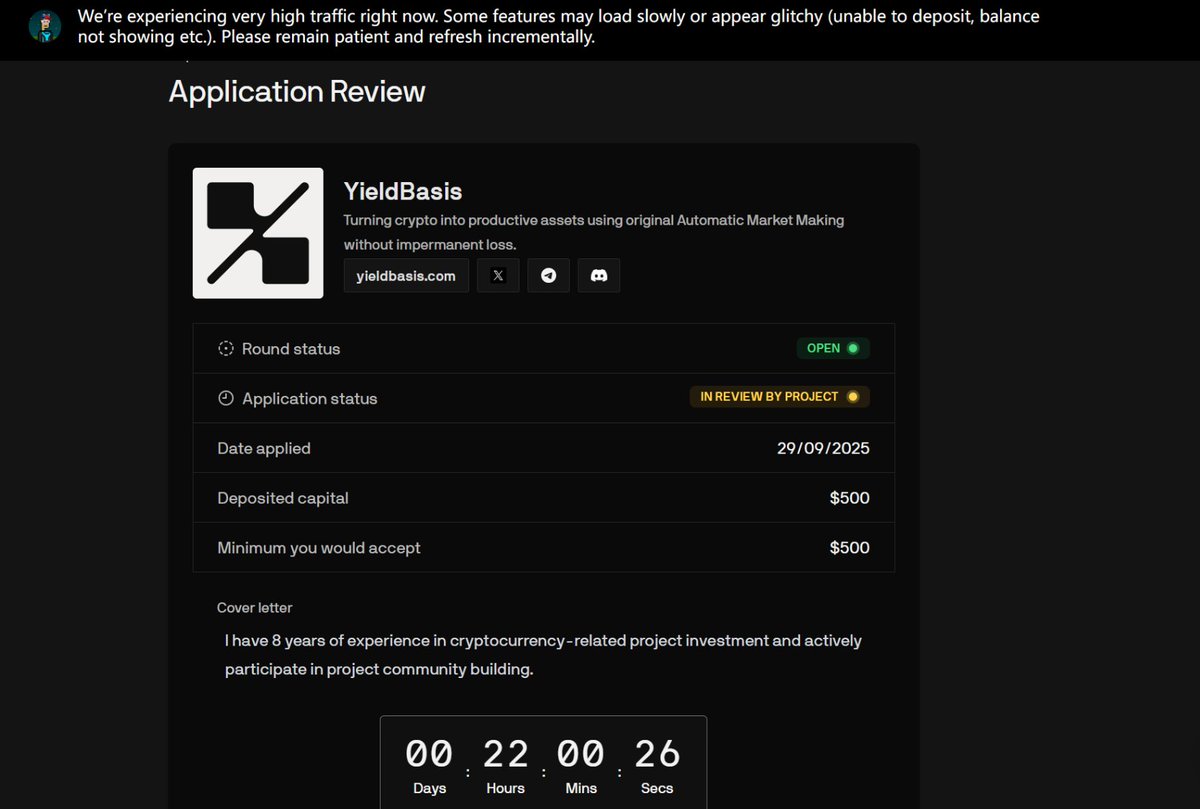
Task: Open the YieldBasis Telegram icon
Action: [x=548, y=276]
